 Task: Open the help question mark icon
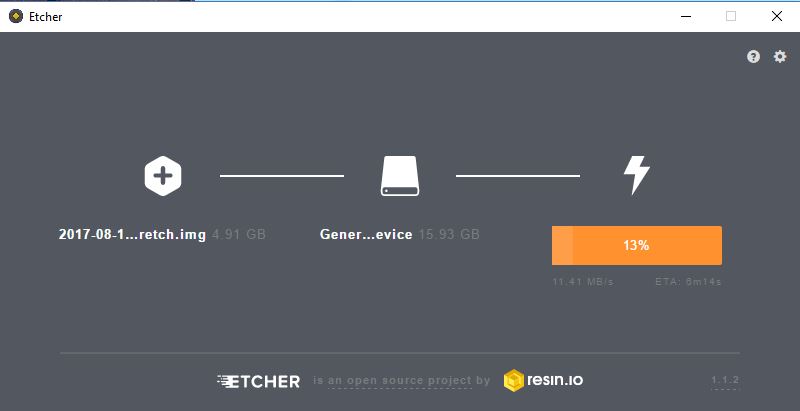(753, 57)
